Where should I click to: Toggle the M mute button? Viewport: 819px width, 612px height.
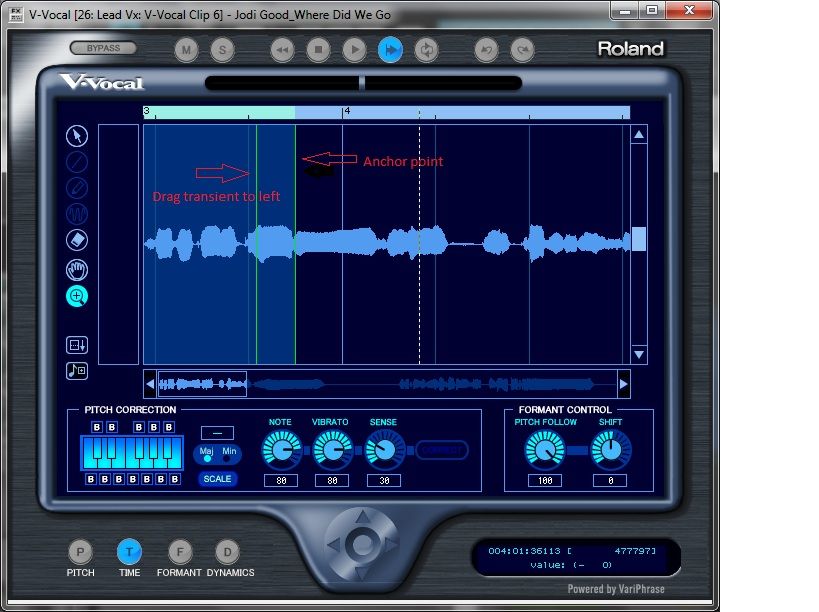[187, 49]
